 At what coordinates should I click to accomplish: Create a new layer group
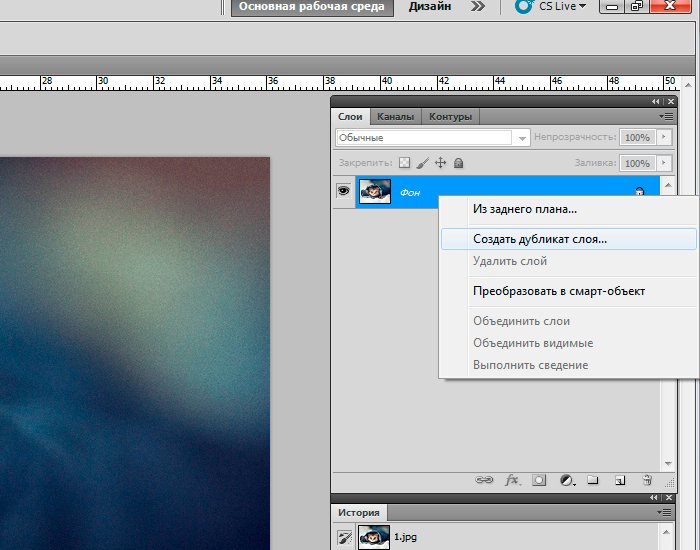coord(593,480)
